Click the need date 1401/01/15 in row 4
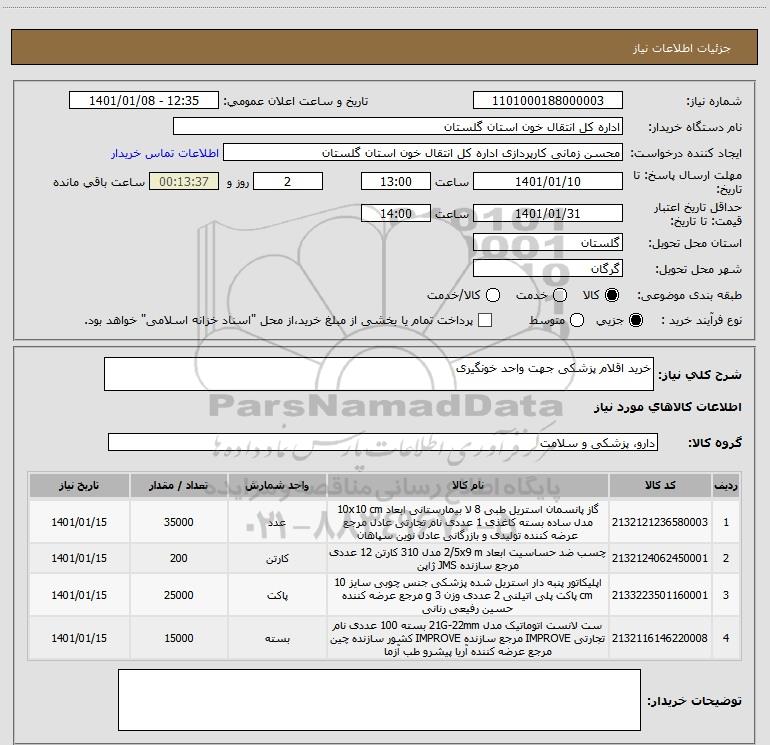770x745 pixels. point(79,638)
